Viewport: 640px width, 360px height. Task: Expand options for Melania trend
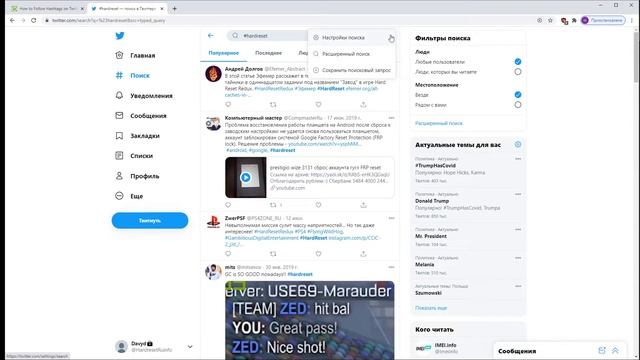tap(518, 258)
